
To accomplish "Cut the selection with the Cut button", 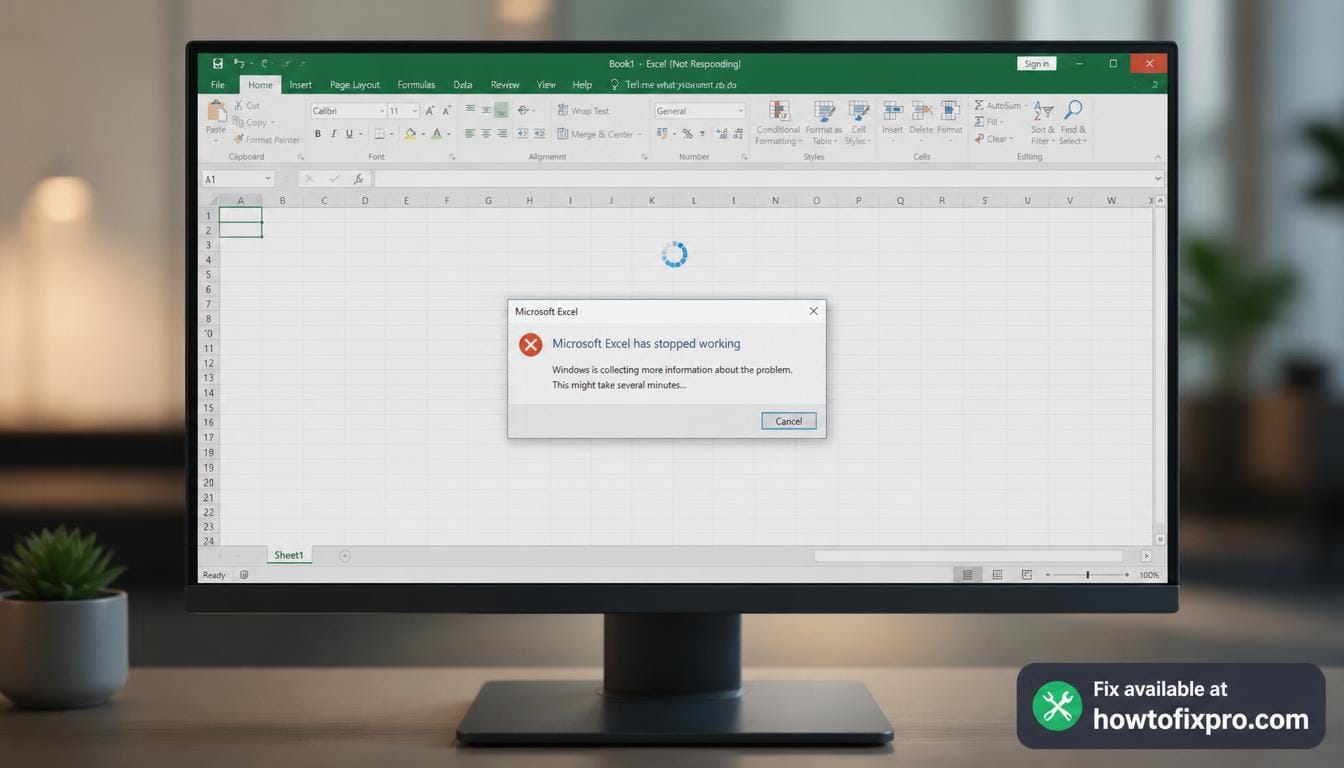I will (247, 105).
